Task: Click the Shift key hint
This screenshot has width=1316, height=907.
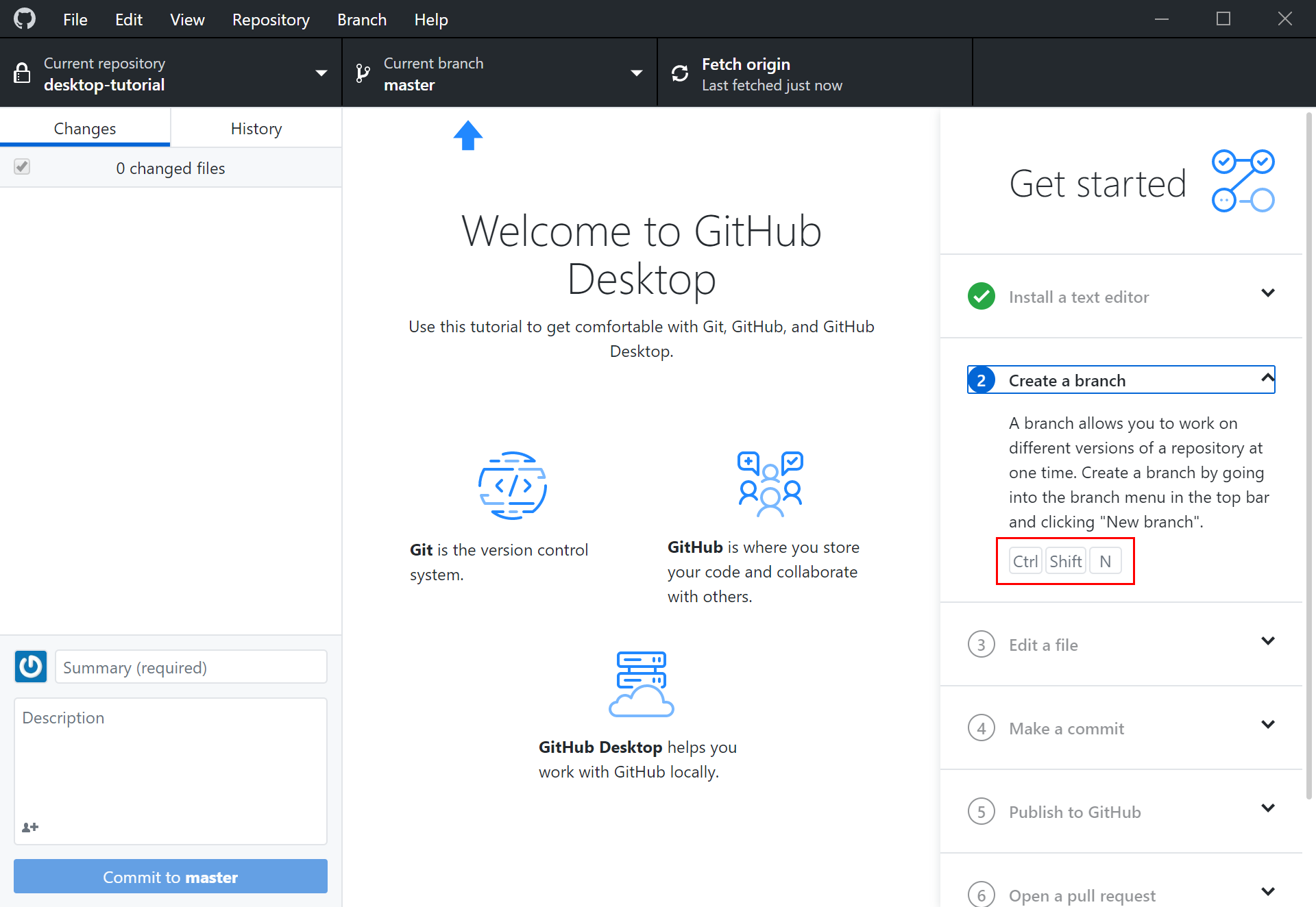Action: (x=1066, y=561)
